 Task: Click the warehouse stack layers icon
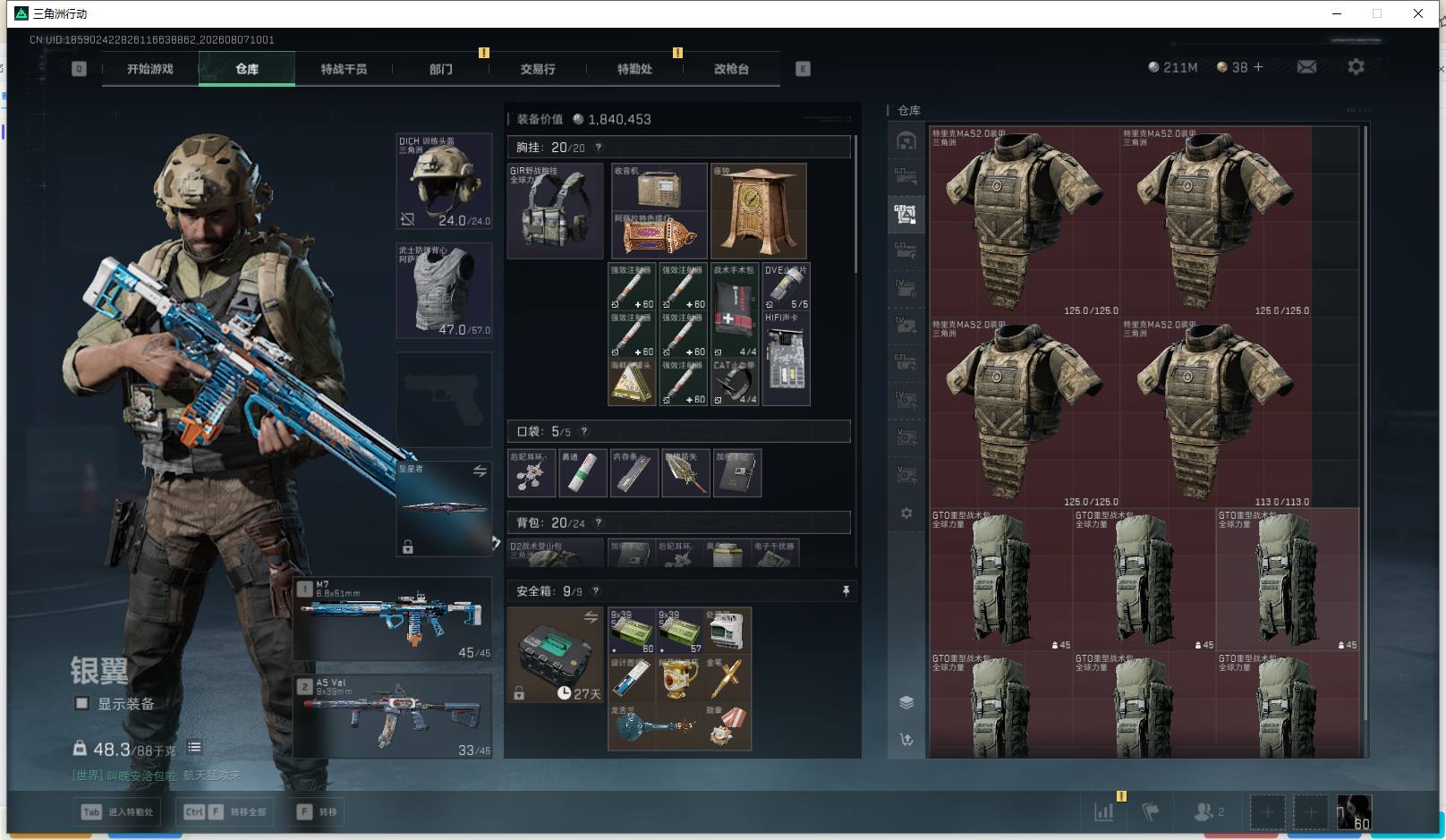(x=906, y=702)
